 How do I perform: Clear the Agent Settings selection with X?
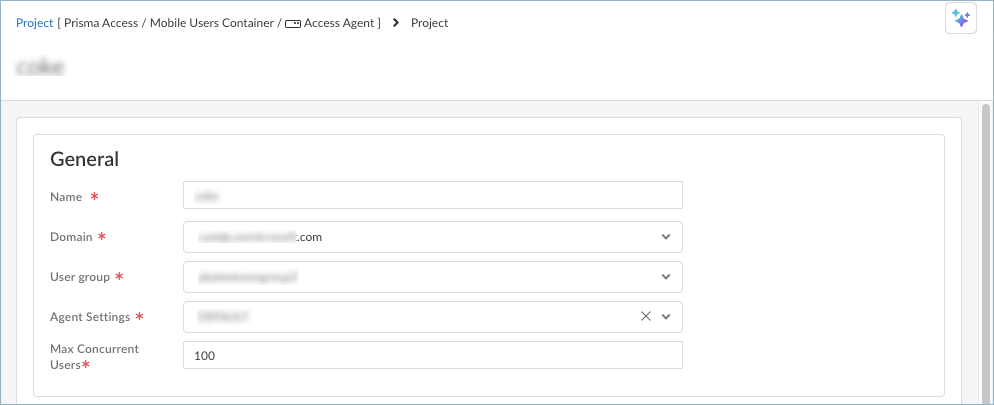tap(646, 316)
